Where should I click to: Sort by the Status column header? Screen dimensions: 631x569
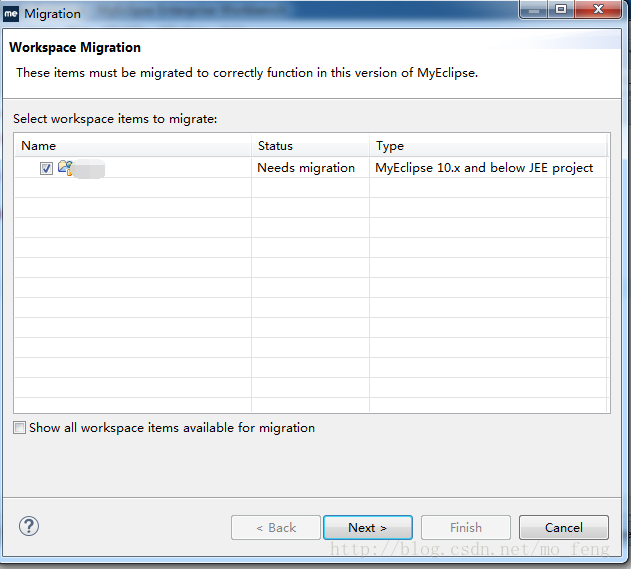310,146
